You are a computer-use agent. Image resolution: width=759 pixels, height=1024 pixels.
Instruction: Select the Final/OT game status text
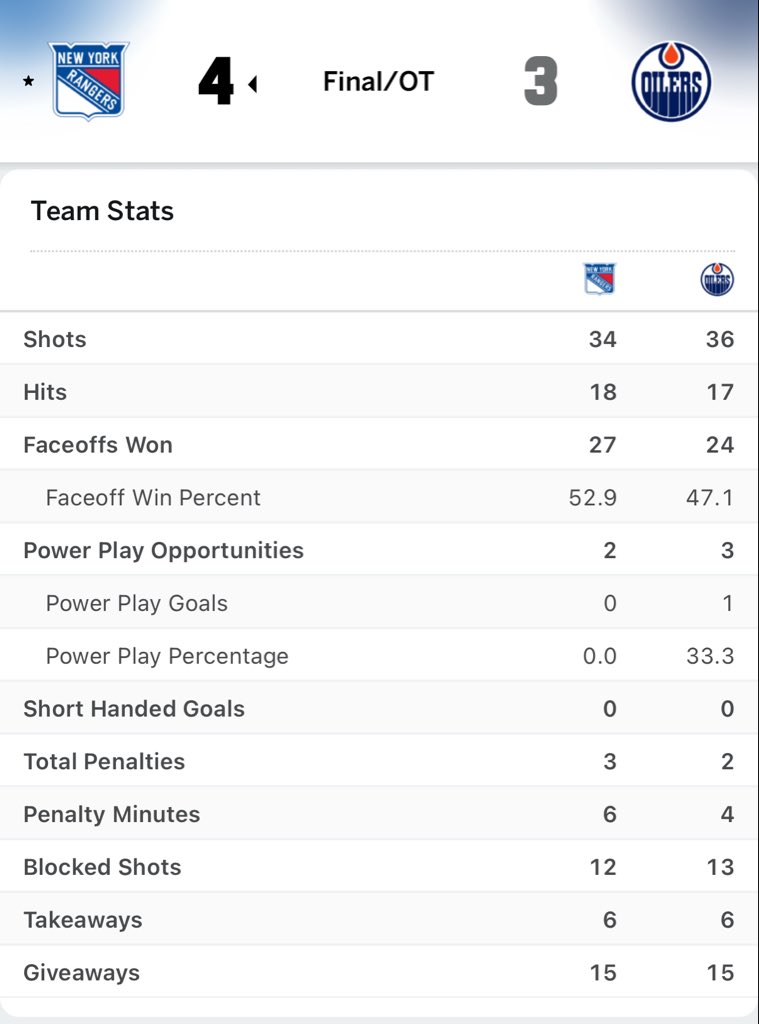378,82
